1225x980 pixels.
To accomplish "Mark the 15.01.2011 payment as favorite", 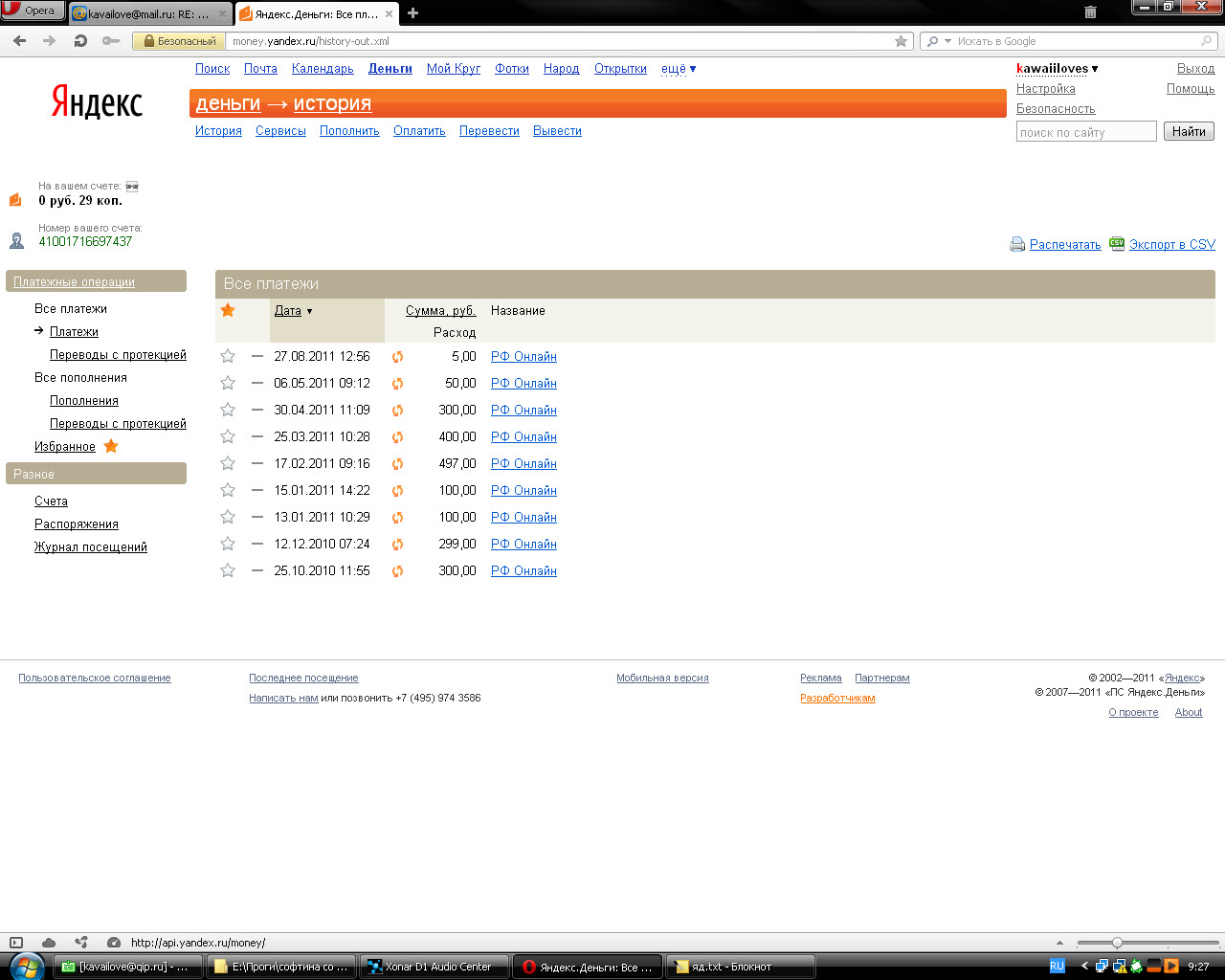I will 228,490.
